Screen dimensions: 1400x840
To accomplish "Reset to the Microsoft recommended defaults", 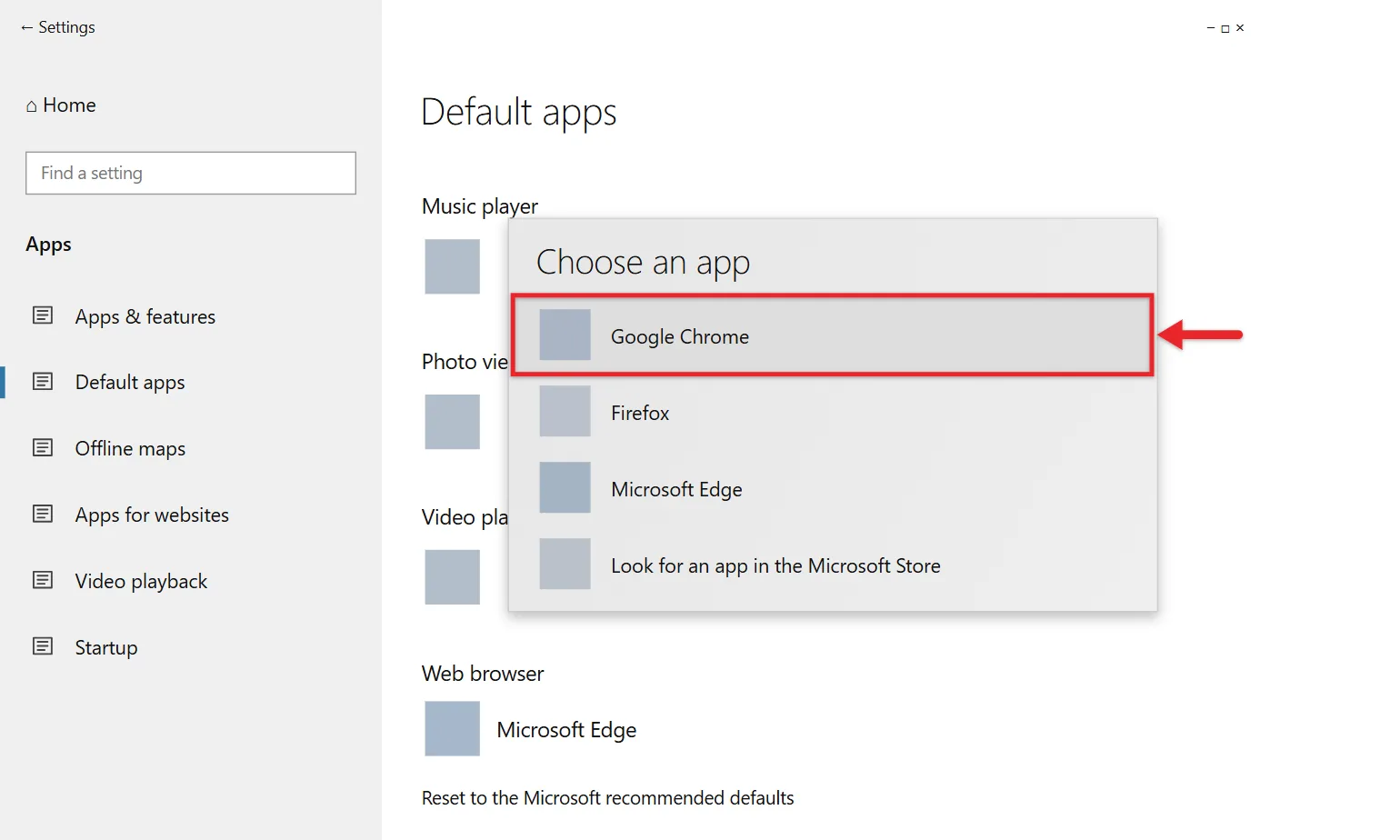I will click(x=607, y=798).
